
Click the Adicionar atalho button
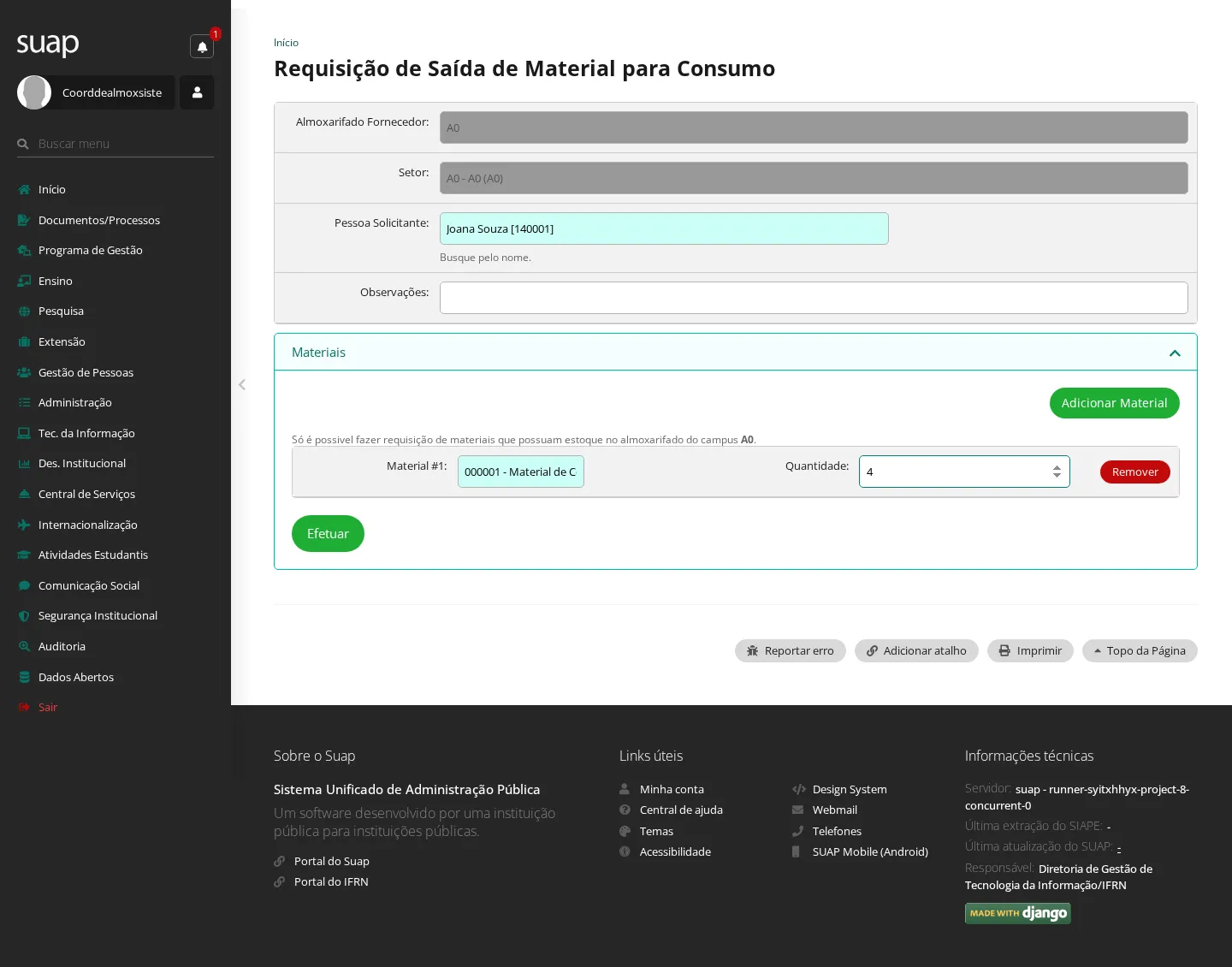pyautogui.click(x=916, y=650)
